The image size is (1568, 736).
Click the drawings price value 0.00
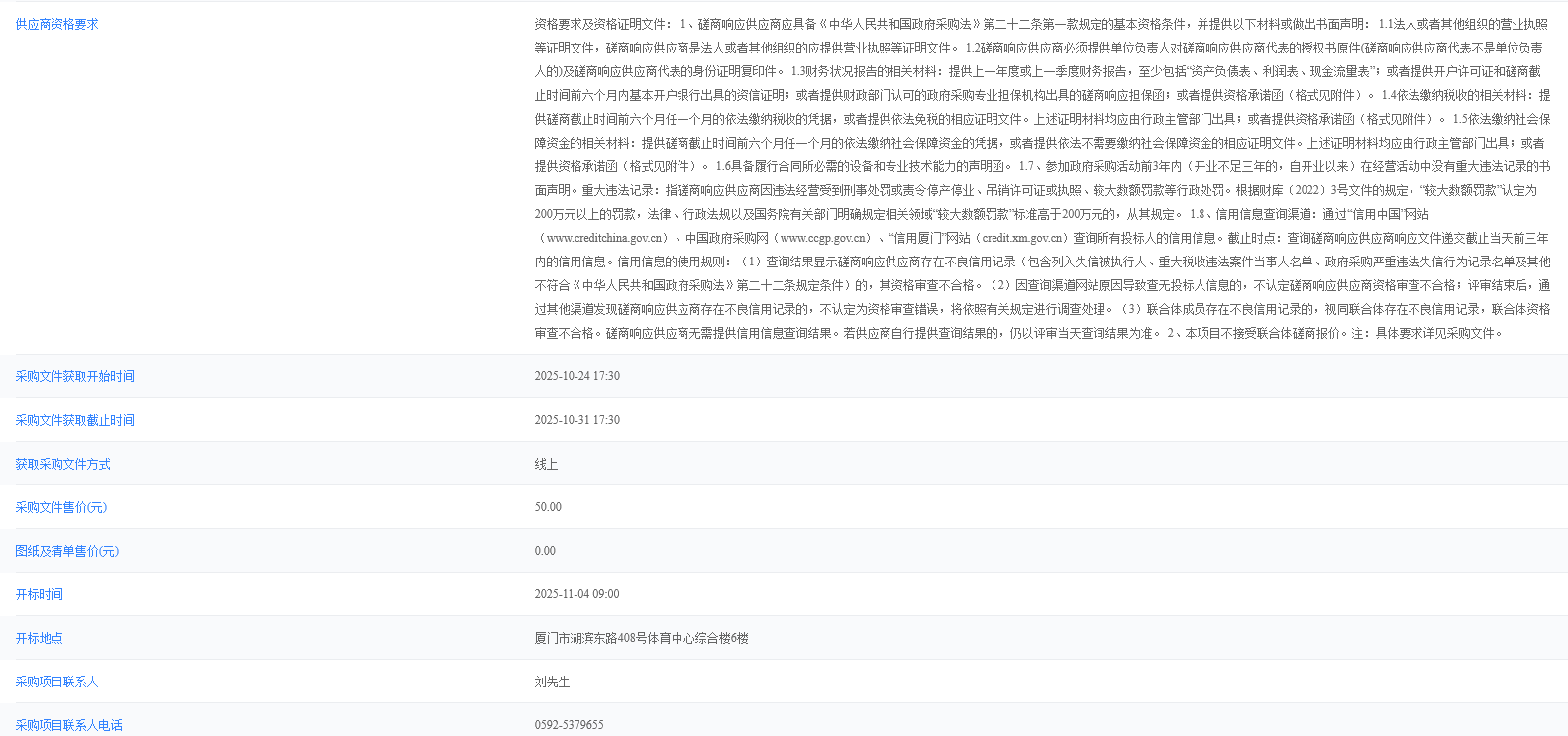tap(545, 551)
